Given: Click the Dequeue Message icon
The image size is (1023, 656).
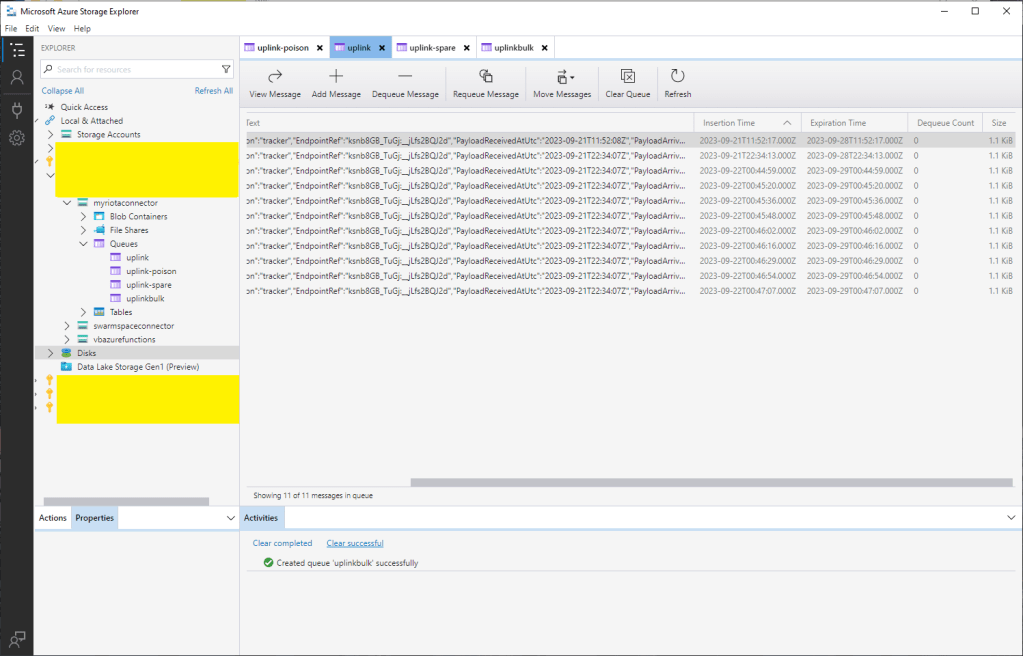Looking at the screenshot, I should (x=405, y=77).
